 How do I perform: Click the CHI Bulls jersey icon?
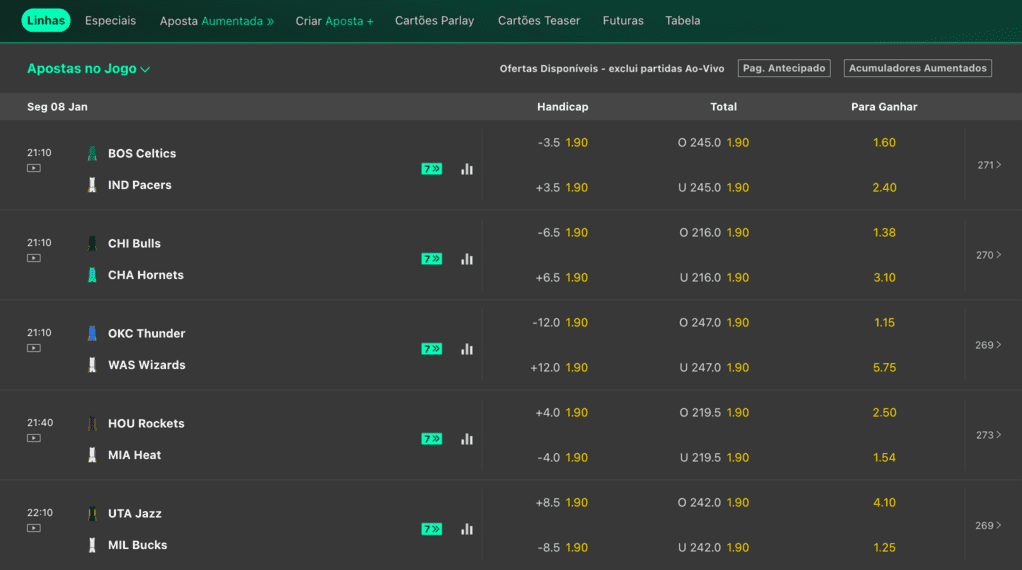(x=92, y=244)
